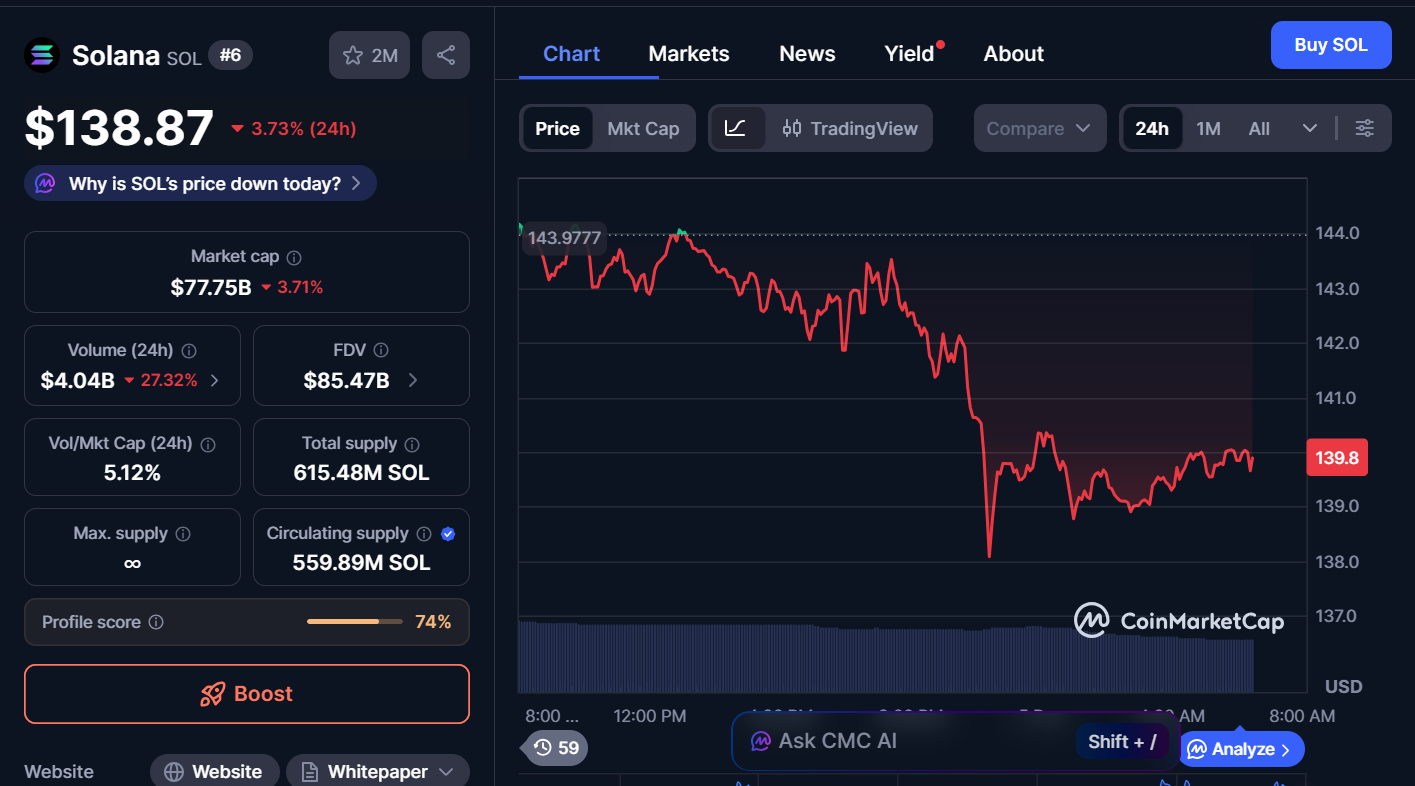Toggle chart to Price view
The height and width of the screenshot is (786, 1415).
tap(557, 128)
